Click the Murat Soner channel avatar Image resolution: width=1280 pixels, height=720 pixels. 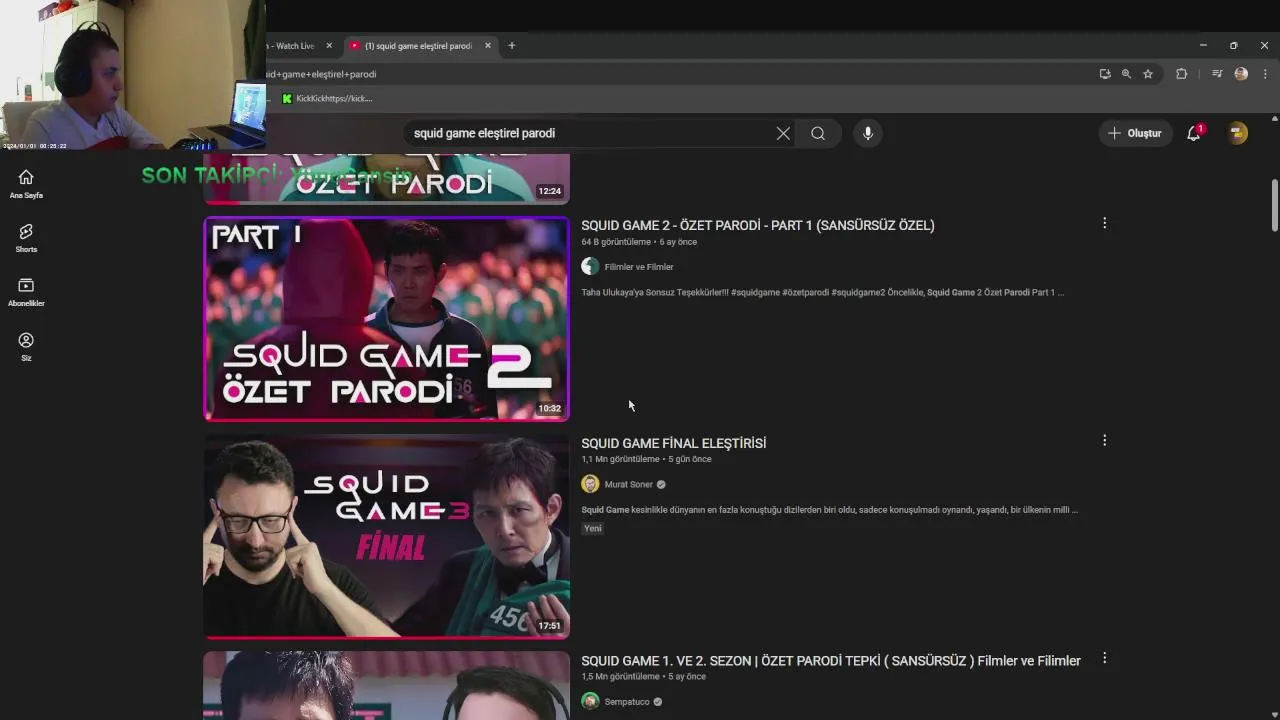[x=590, y=484]
